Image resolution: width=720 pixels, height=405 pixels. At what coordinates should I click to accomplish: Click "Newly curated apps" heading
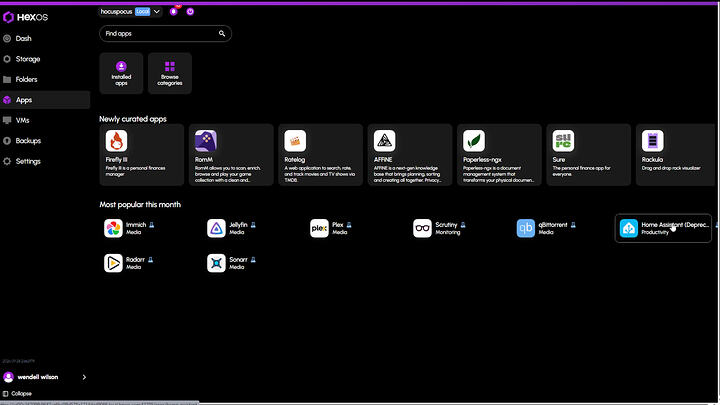[133, 119]
